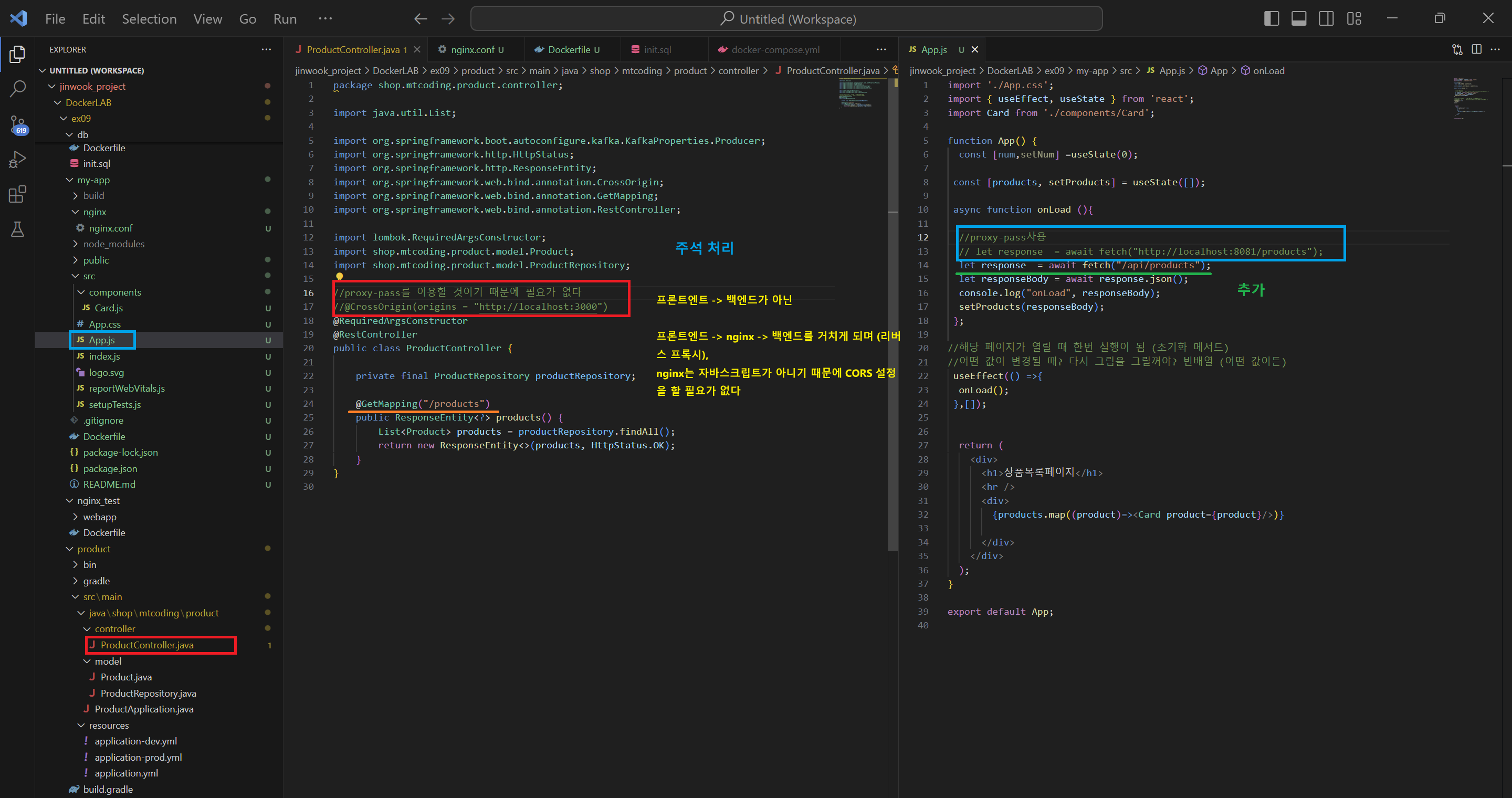Screen dimensions: 1512x798
Task: Click Customize Layout icon in title bar
Action: tap(1353, 19)
